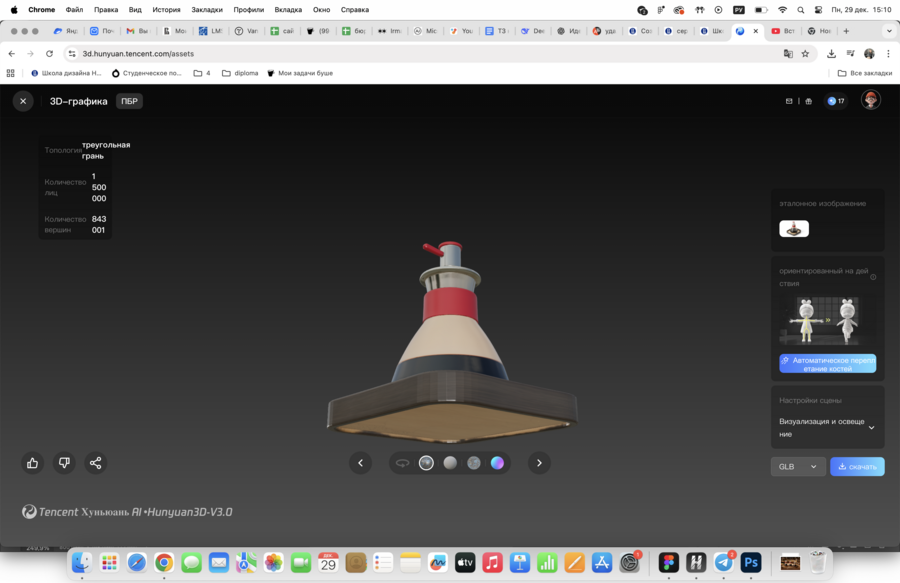Click the thumbs down dislike icon
Image resolution: width=900 pixels, height=583 pixels.
[x=64, y=463]
